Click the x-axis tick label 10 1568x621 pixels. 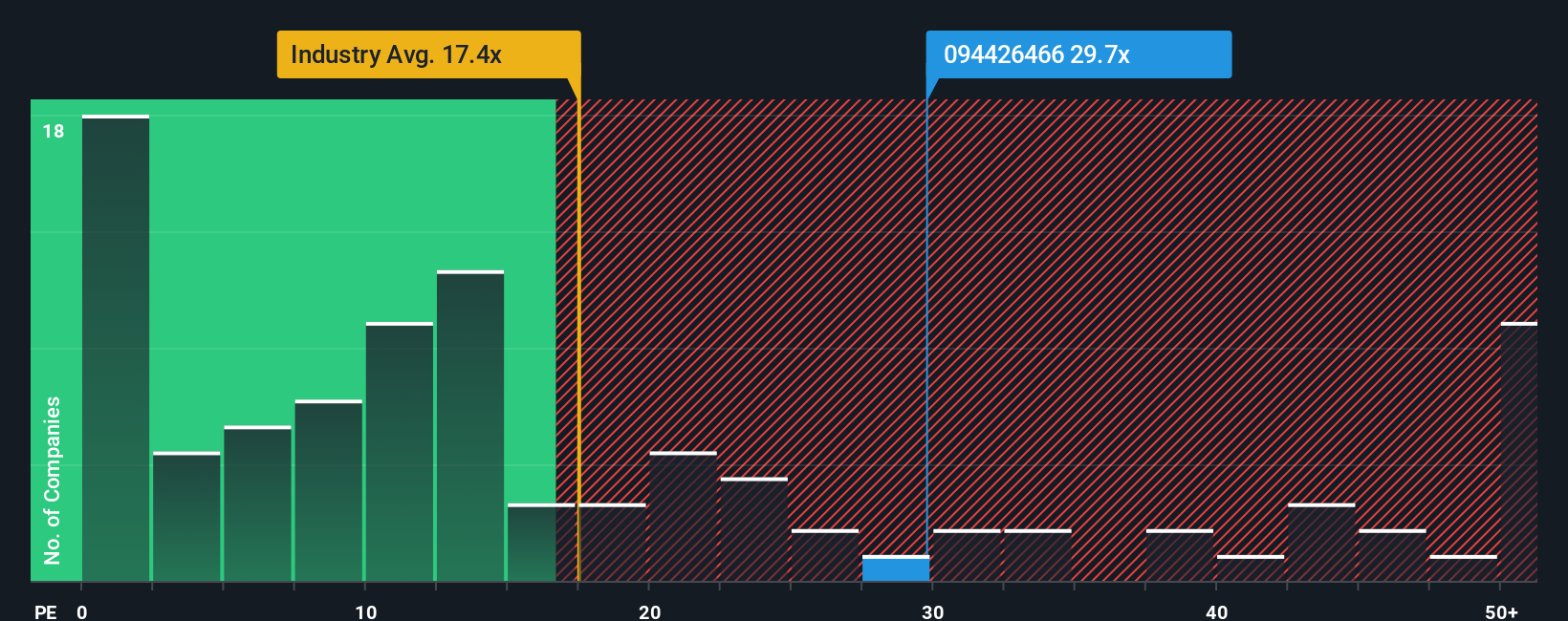[x=366, y=611]
